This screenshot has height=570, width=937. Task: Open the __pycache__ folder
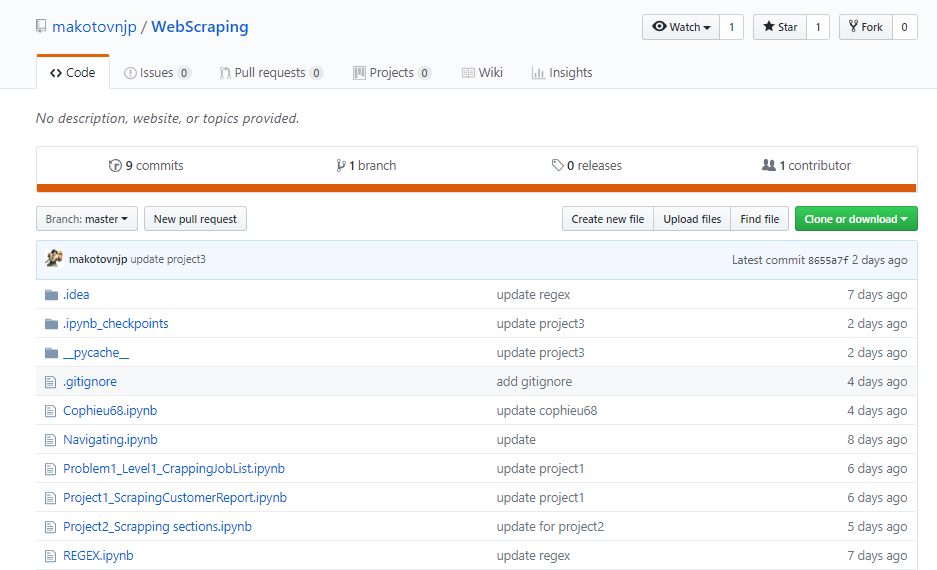pos(96,353)
